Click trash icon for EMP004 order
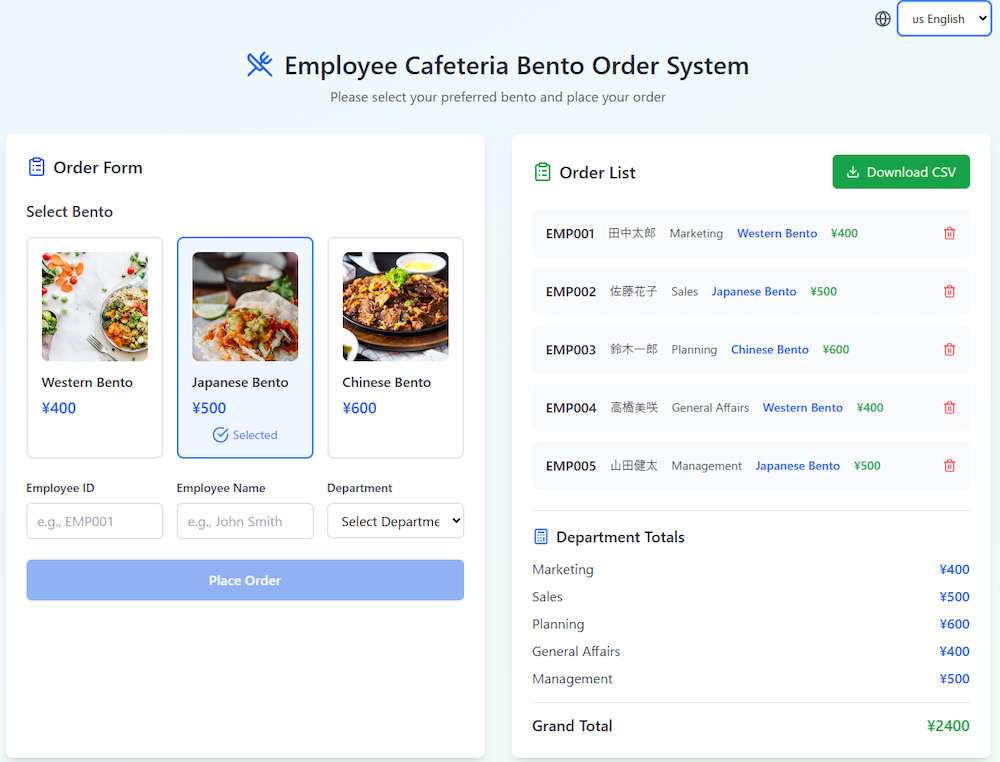Image resolution: width=1000 pixels, height=762 pixels. tap(949, 408)
